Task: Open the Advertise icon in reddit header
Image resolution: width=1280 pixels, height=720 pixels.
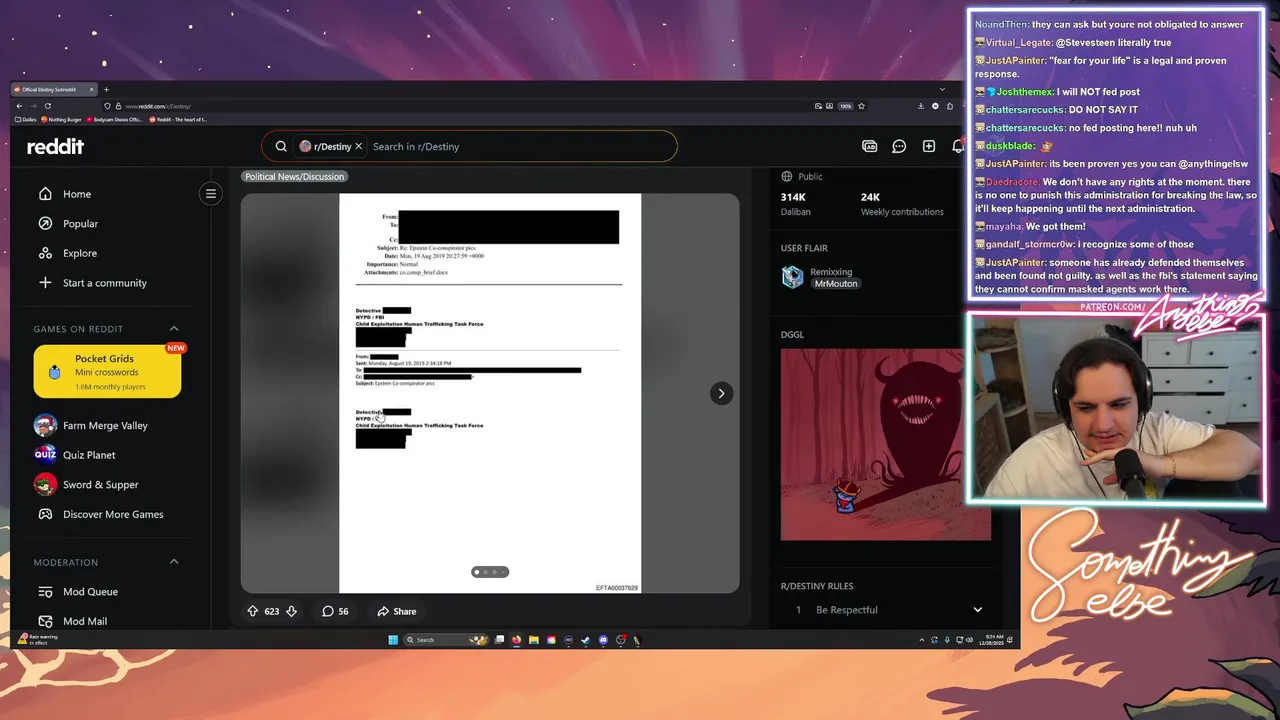Action: [x=870, y=146]
